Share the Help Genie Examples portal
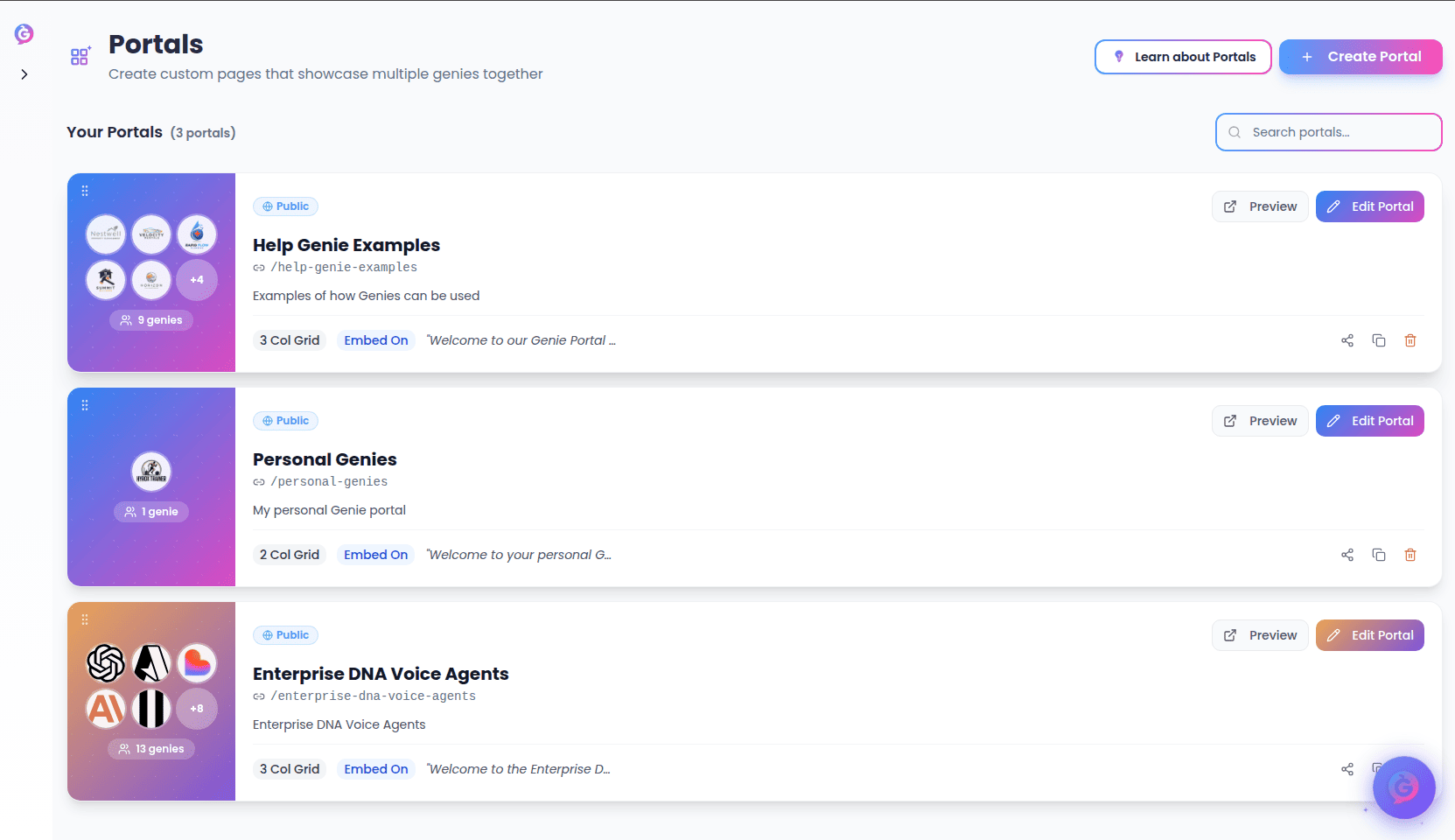Screen dimensions: 1455x840 [1347, 340]
